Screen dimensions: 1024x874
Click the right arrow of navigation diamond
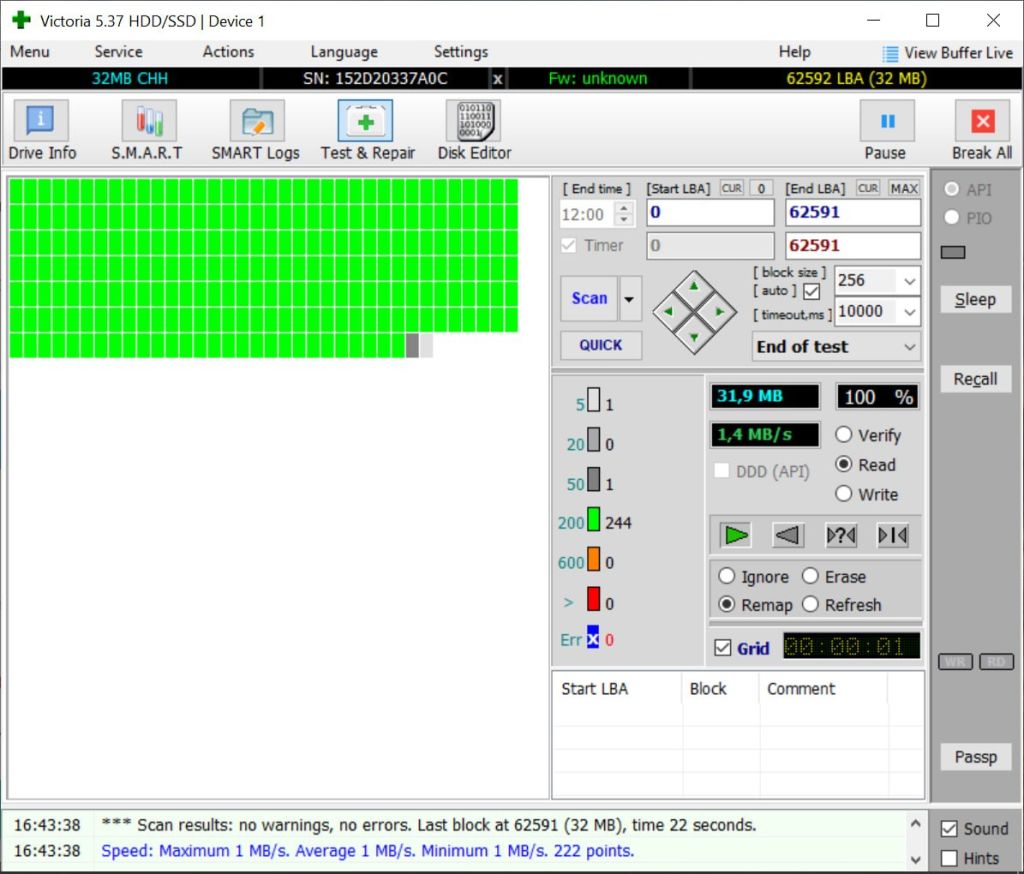point(720,312)
